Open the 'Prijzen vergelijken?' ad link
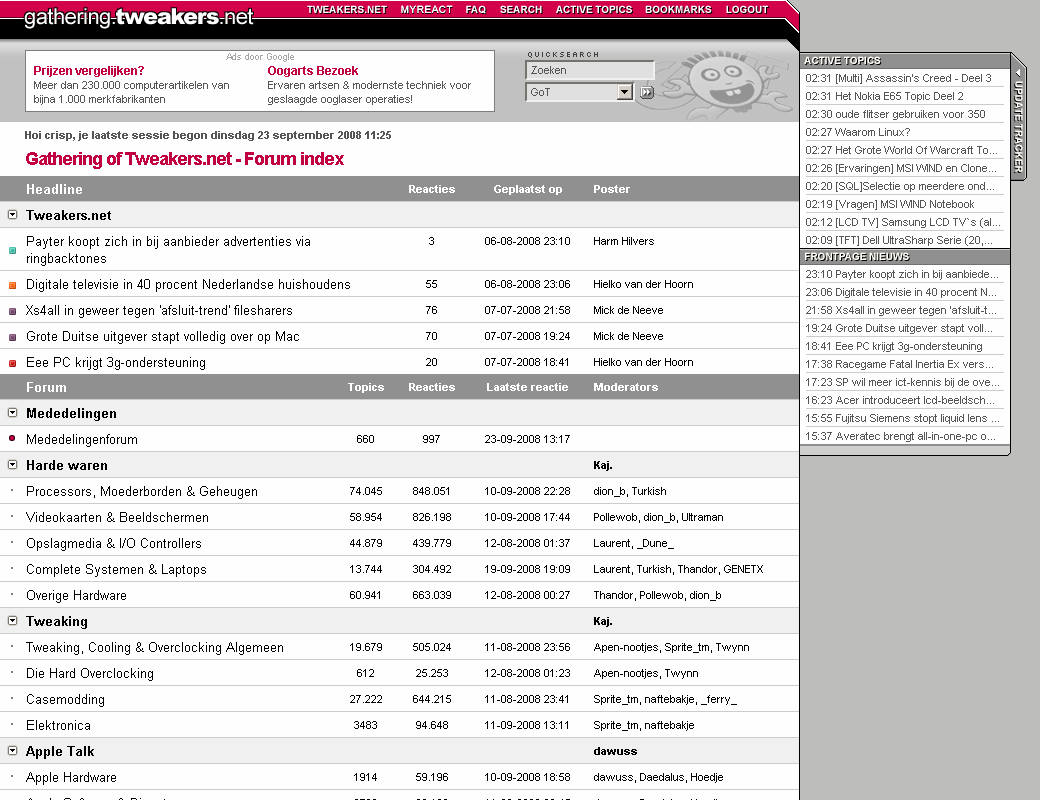 pos(88,71)
